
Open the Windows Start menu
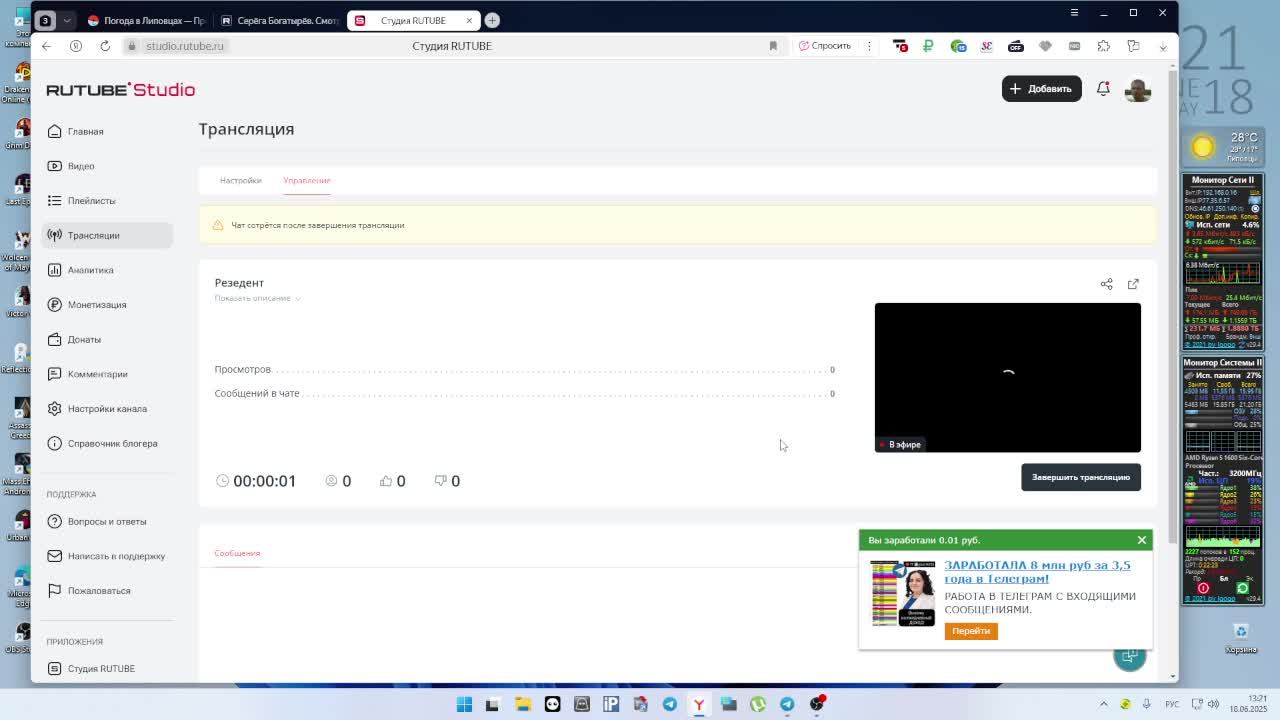[x=464, y=704]
